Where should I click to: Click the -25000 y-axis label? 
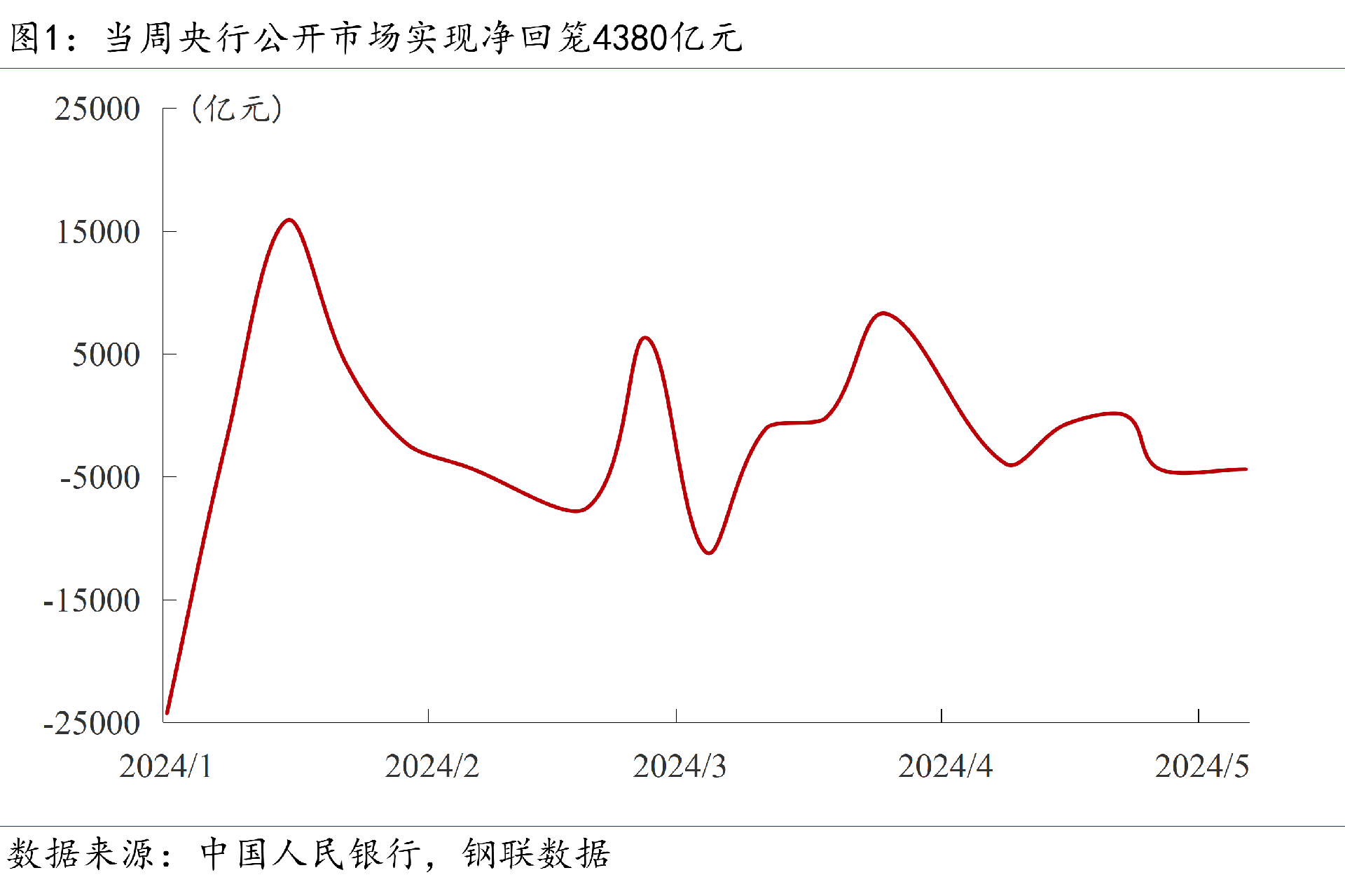[x=91, y=724]
